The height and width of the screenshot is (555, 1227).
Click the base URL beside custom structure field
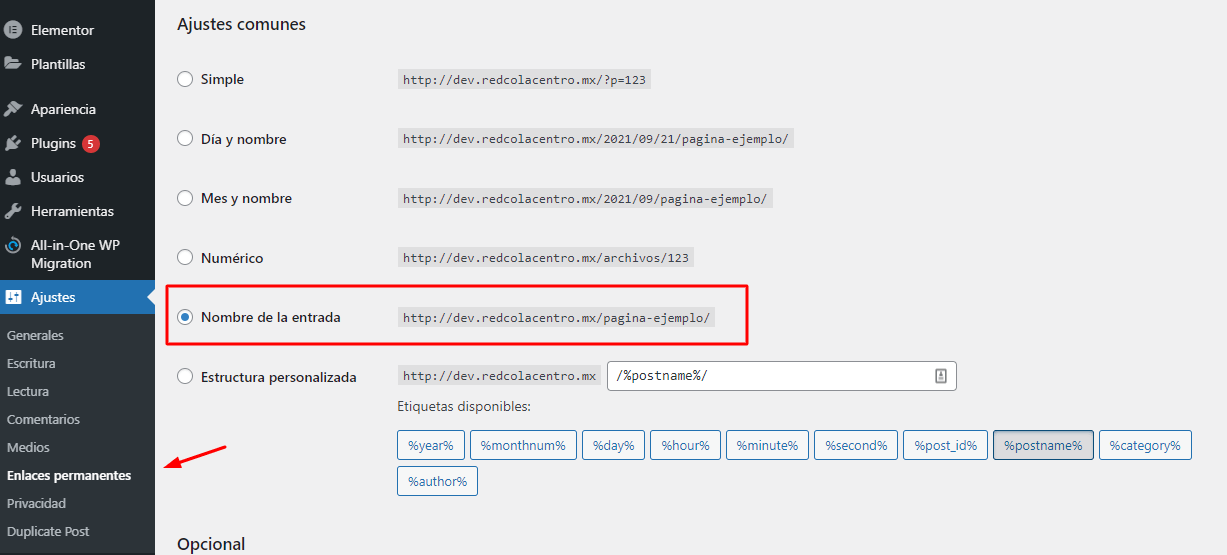coord(499,376)
